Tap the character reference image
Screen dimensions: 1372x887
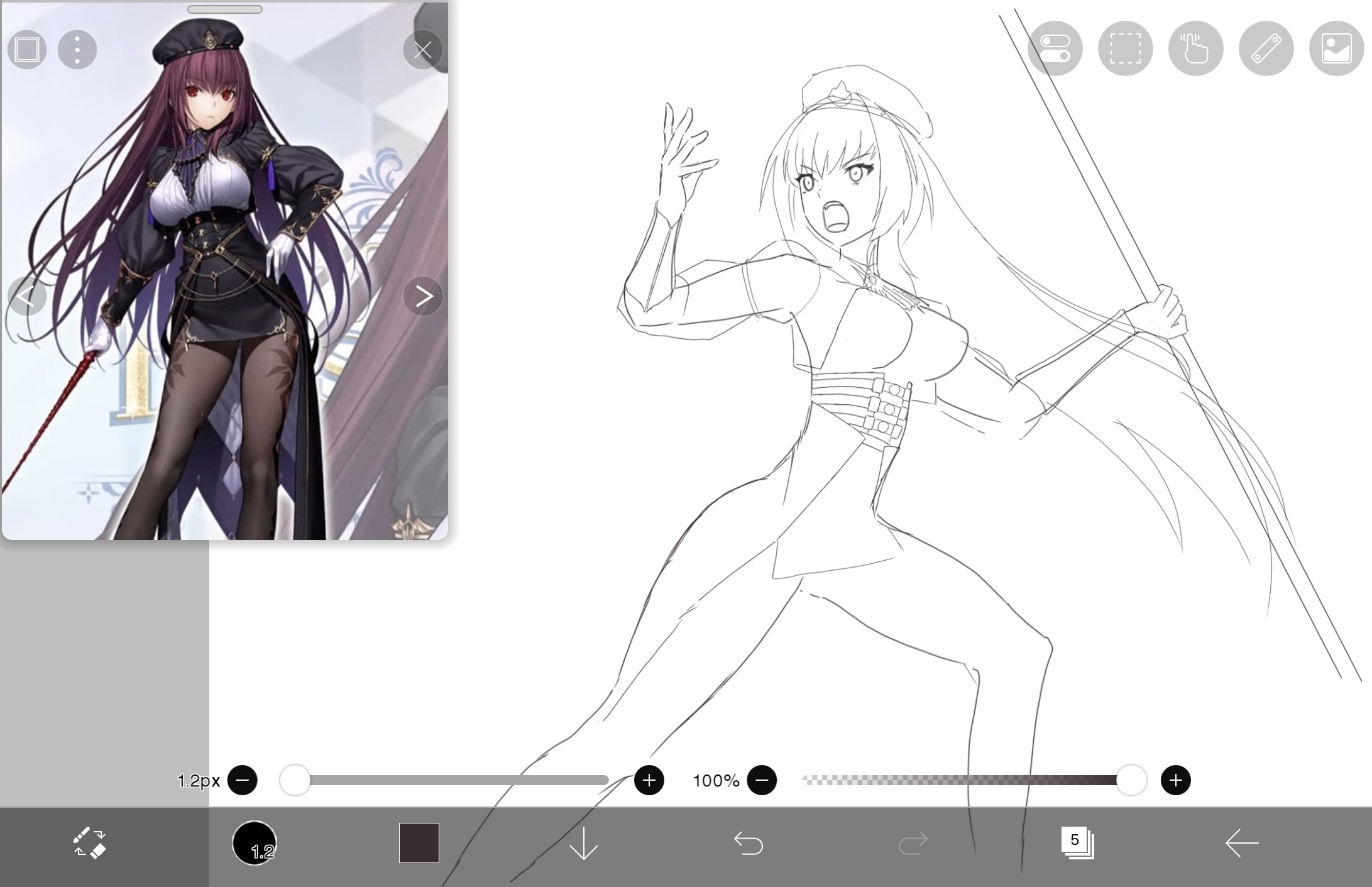[x=225, y=271]
